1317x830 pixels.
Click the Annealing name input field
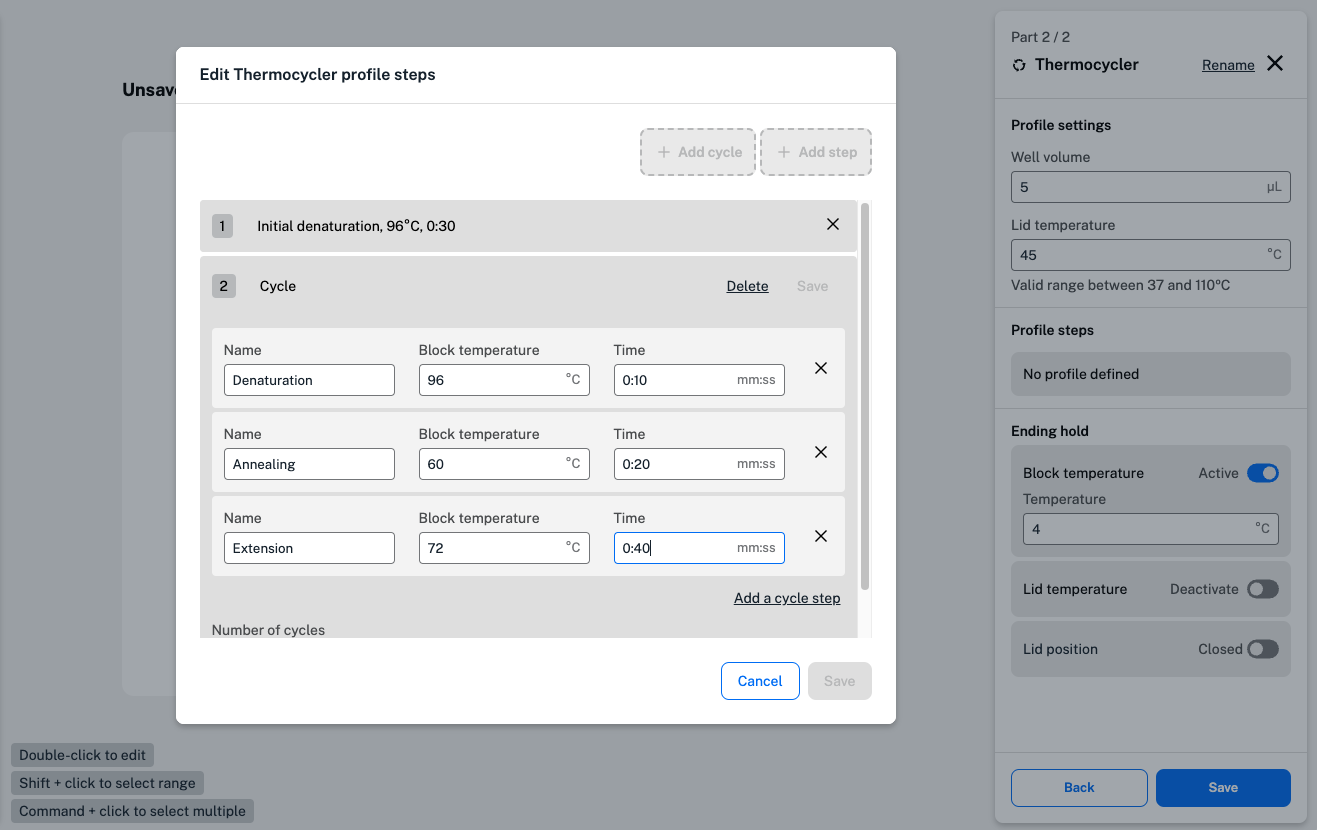(x=309, y=464)
